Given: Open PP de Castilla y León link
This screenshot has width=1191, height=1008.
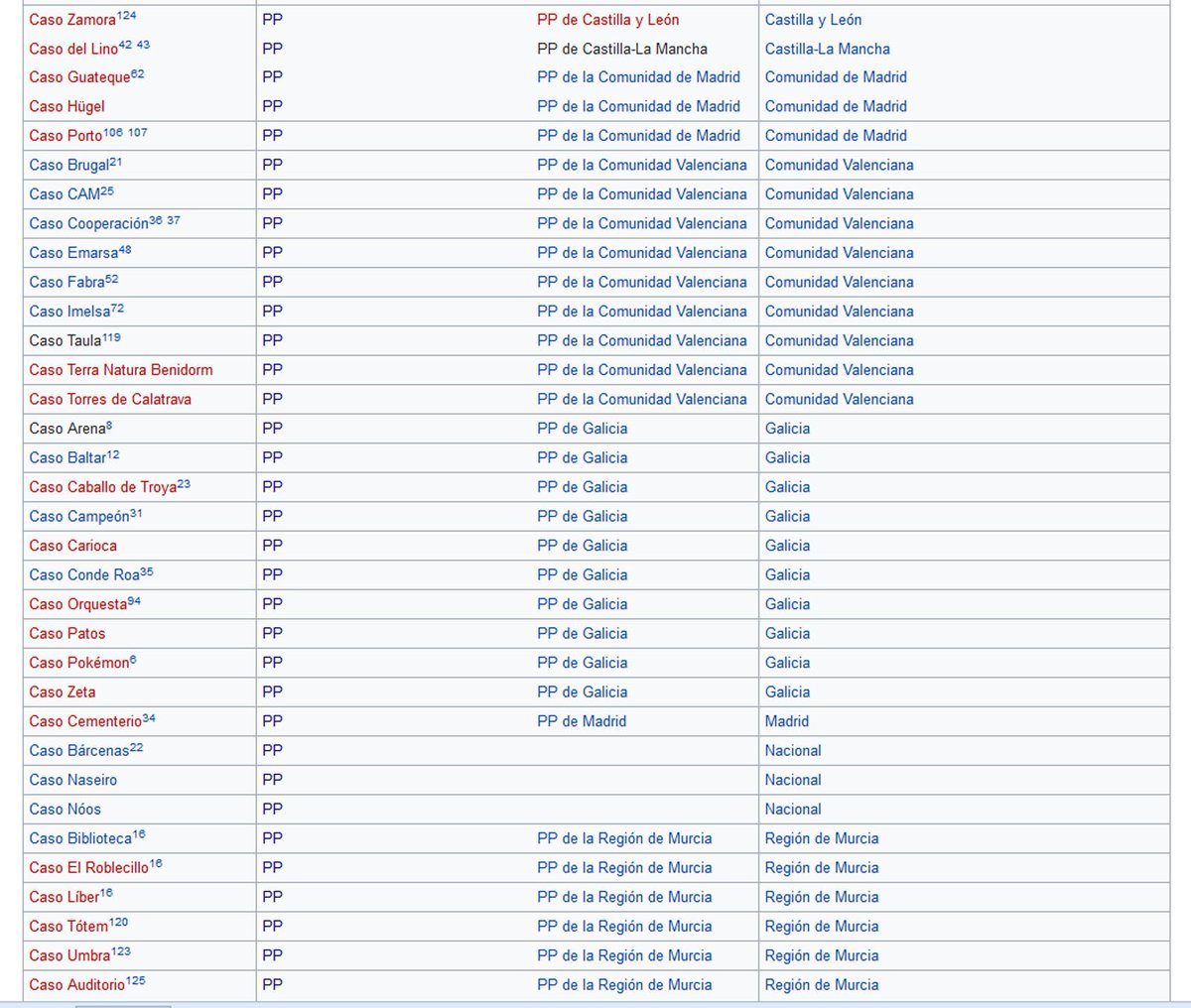Looking at the screenshot, I should (x=608, y=20).
